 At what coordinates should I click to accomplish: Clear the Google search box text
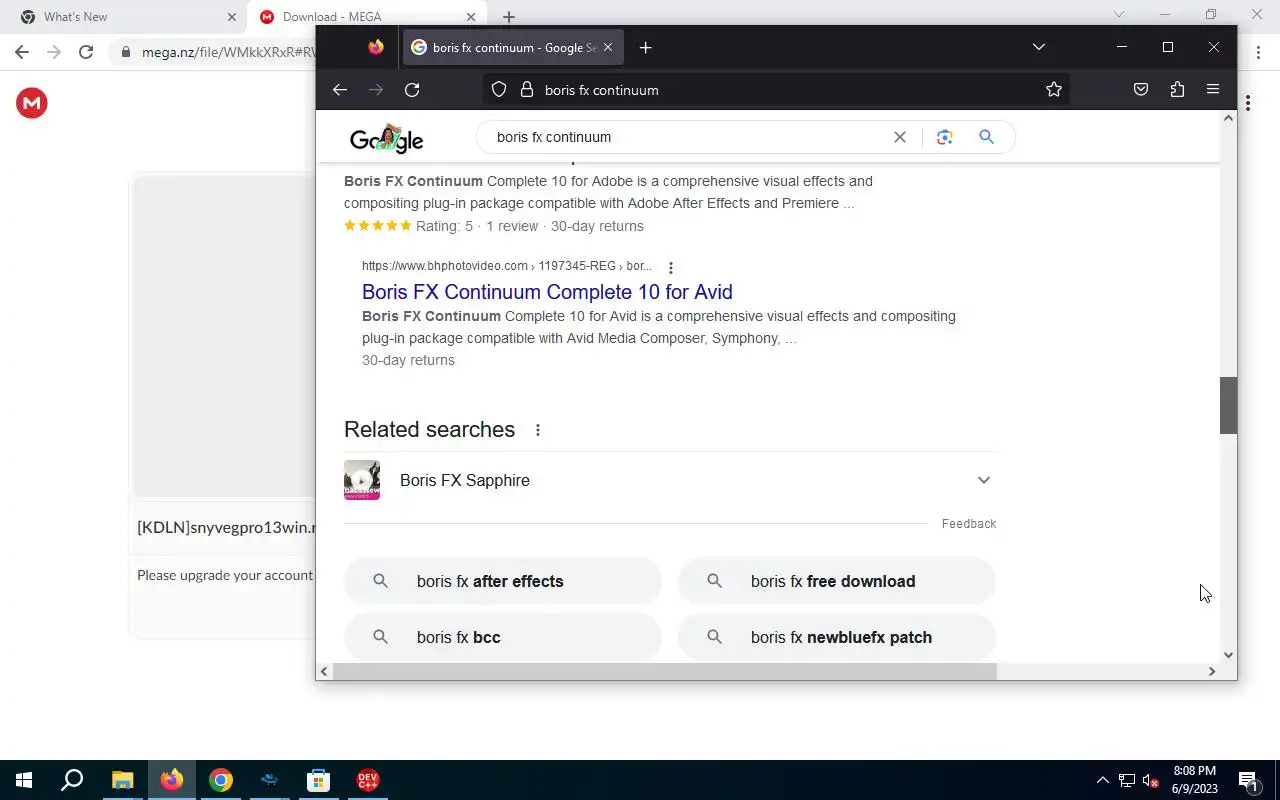point(900,137)
